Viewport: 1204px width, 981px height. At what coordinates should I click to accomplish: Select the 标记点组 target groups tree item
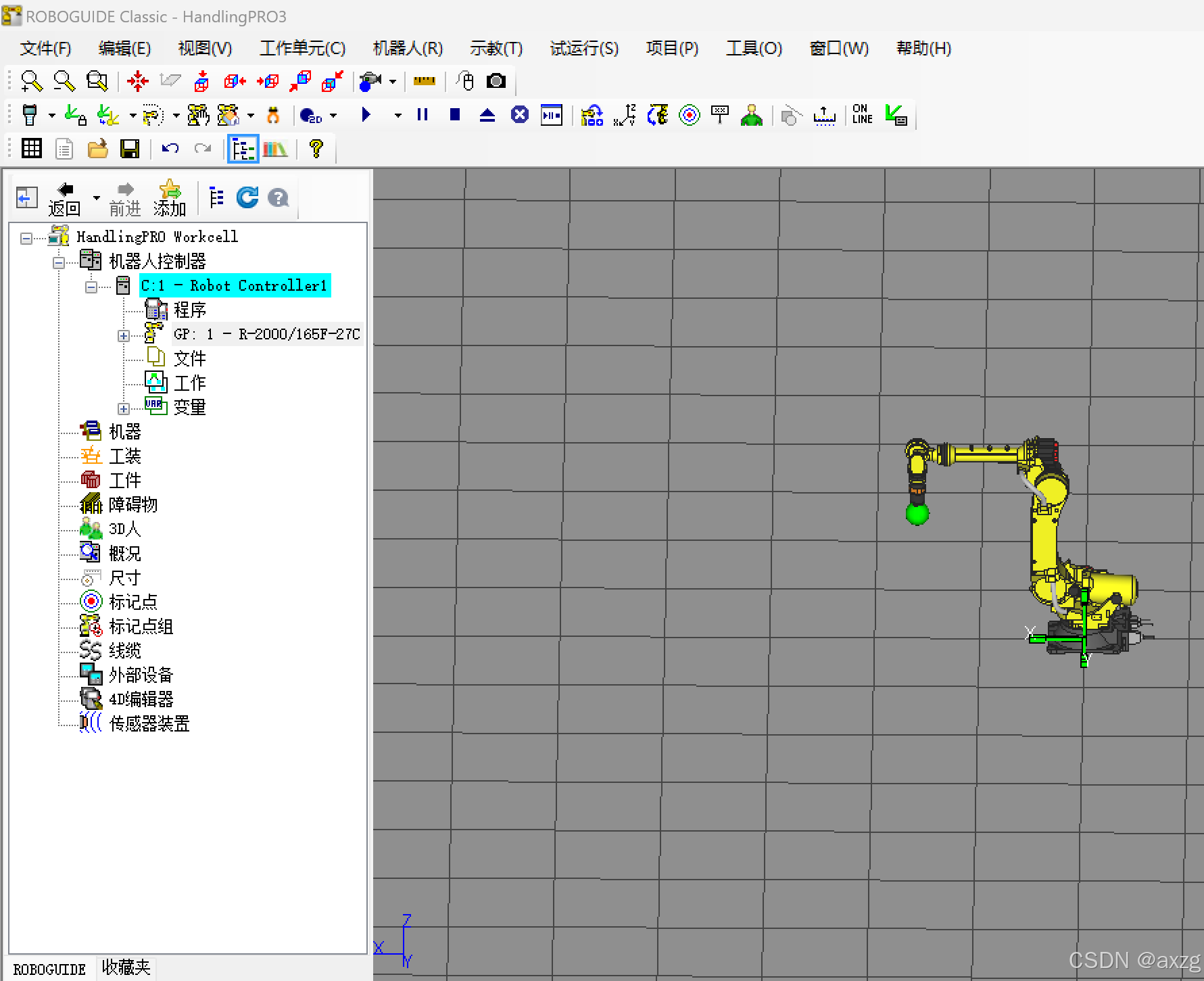(141, 626)
